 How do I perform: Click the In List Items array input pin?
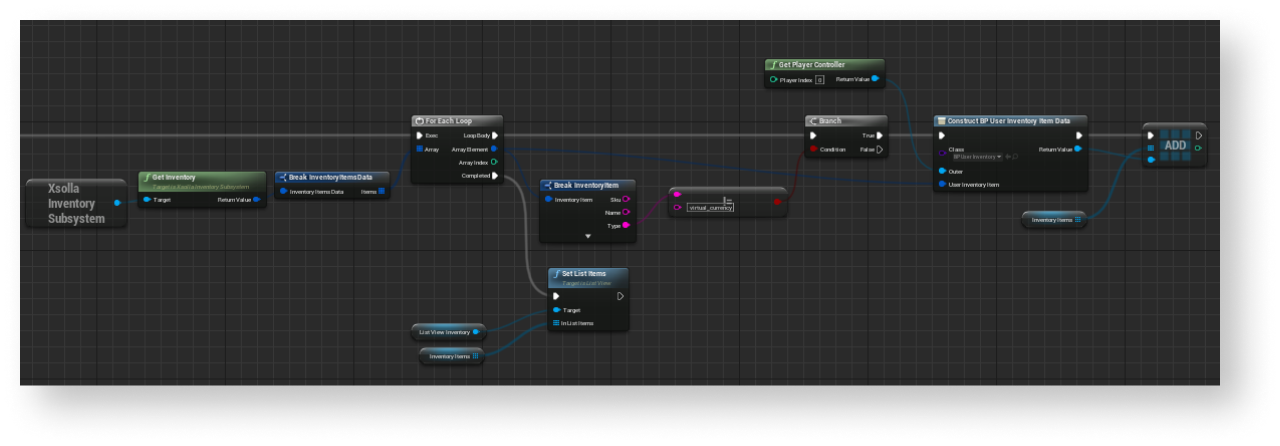coord(555,323)
